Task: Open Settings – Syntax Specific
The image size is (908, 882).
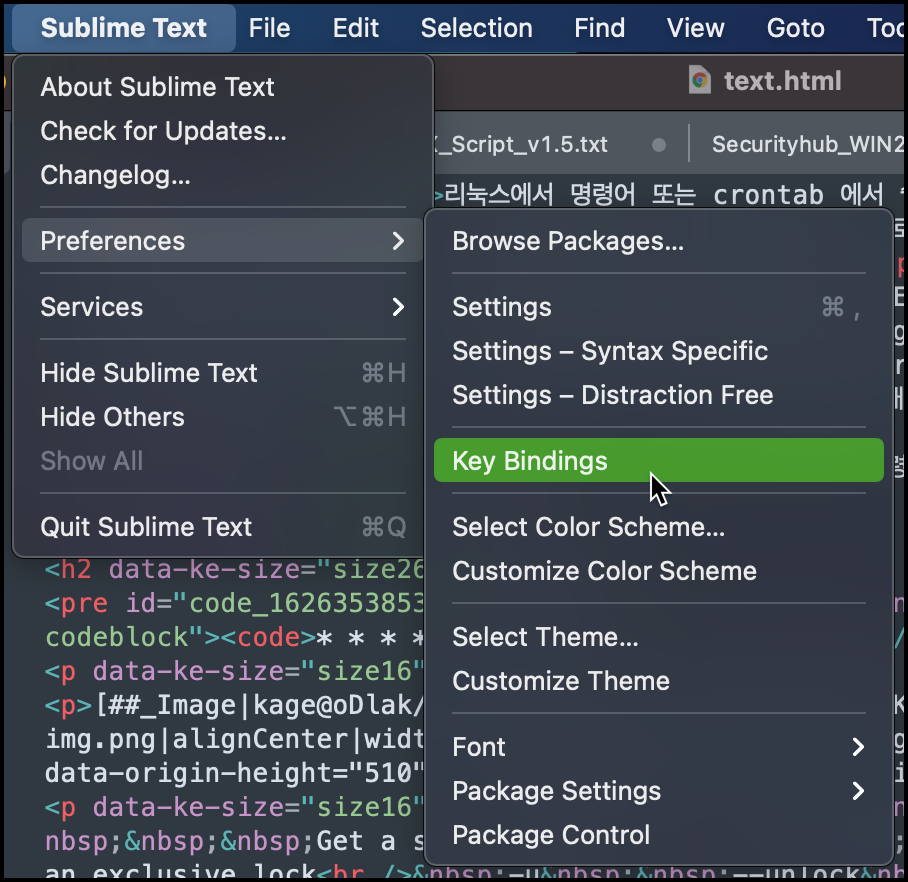Action: (658, 351)
